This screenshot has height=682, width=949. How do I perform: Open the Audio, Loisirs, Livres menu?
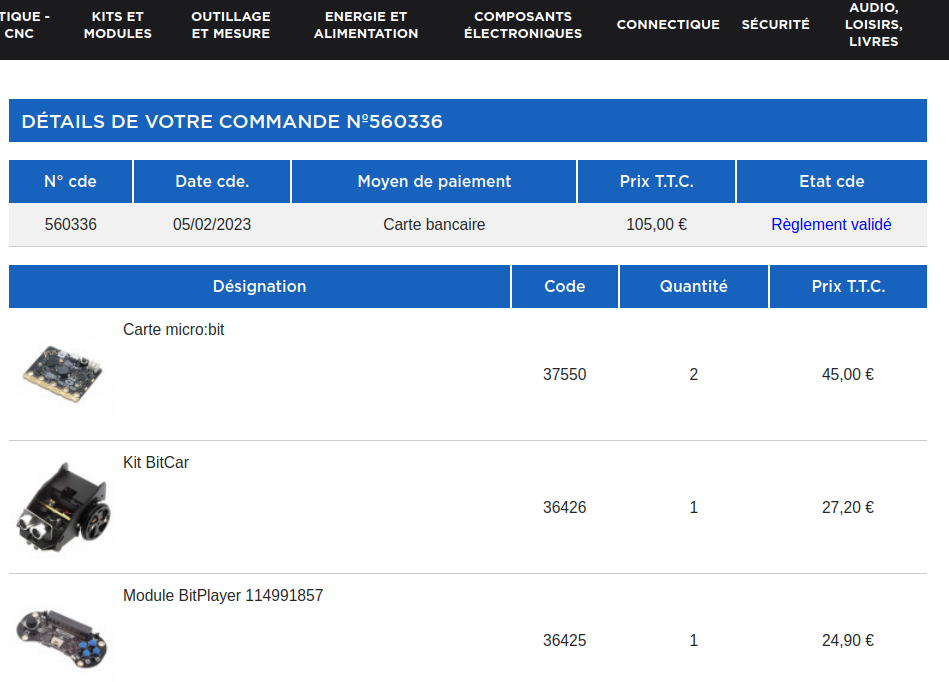[873, 25]
